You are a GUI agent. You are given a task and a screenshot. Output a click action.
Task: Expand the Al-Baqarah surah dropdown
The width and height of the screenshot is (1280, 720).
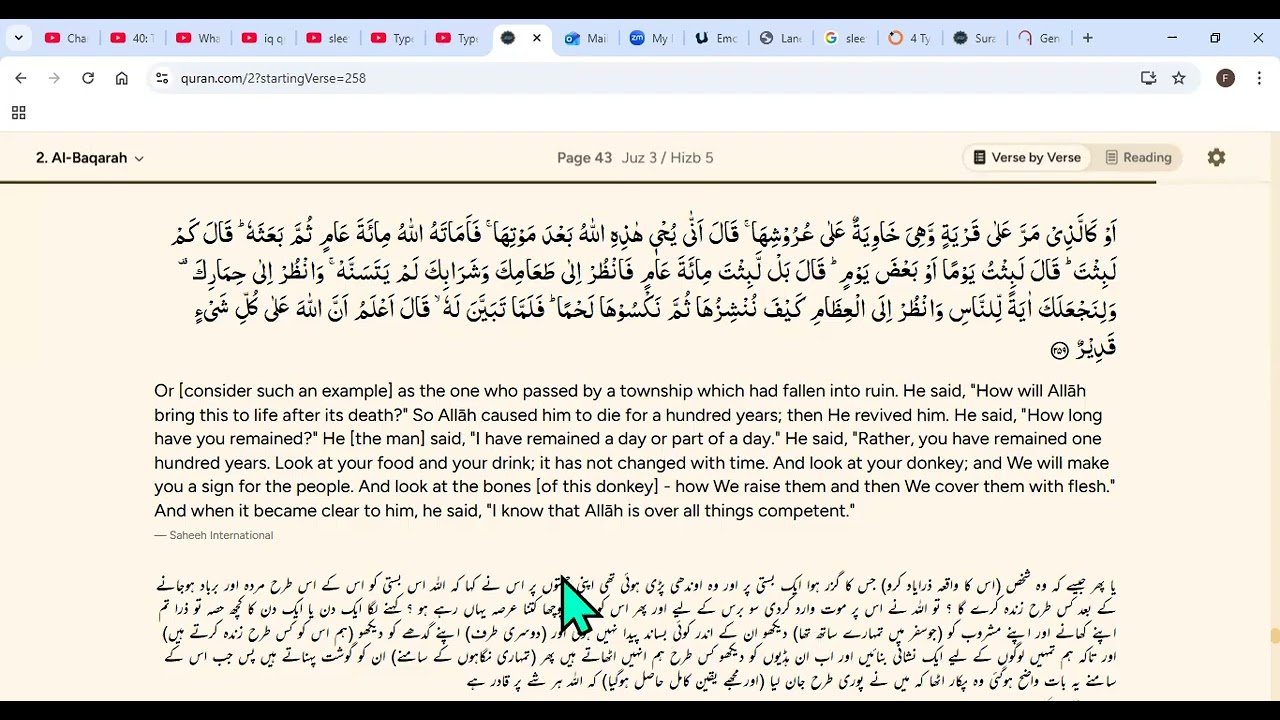click(x=90, y=158)
